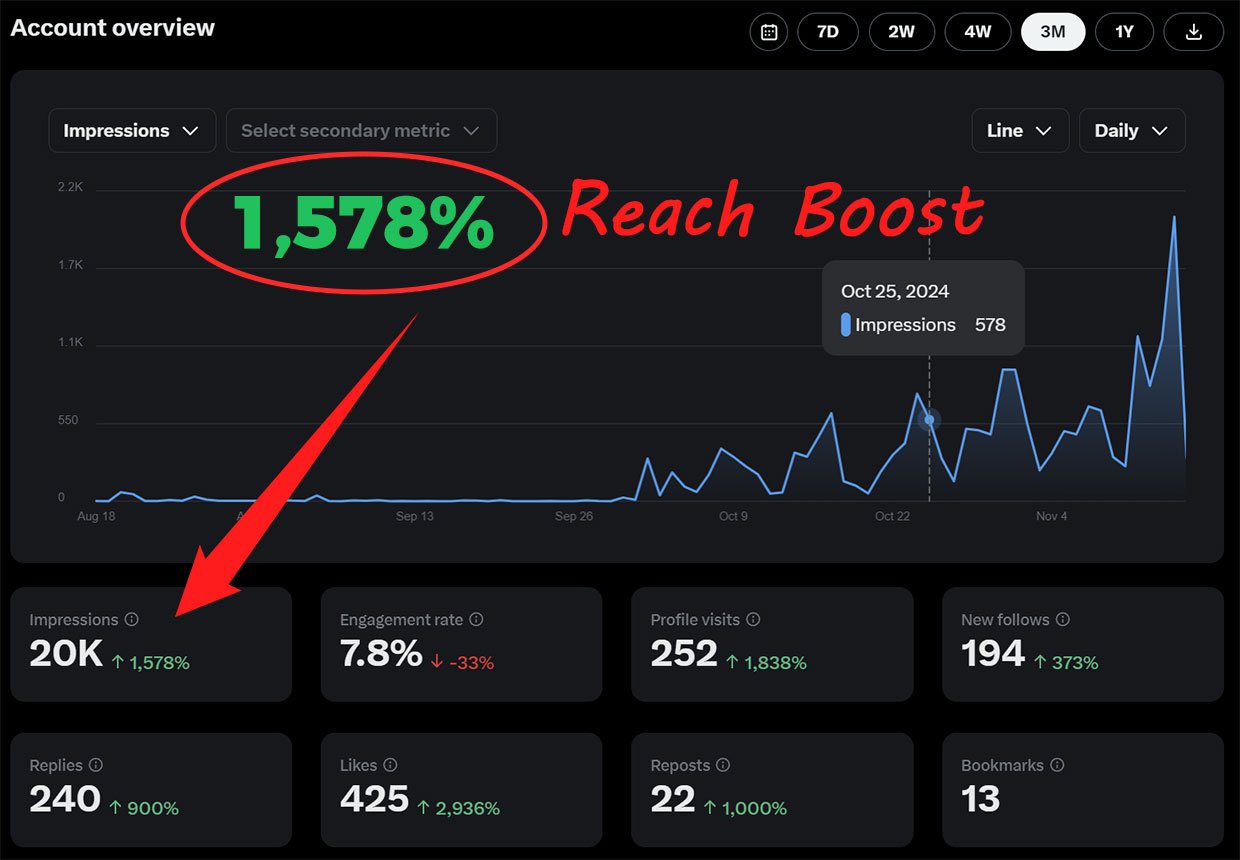Select the active 3M time range
Image resolution: width=1240 pixels, height=860 pixels.
[1052, 32]
